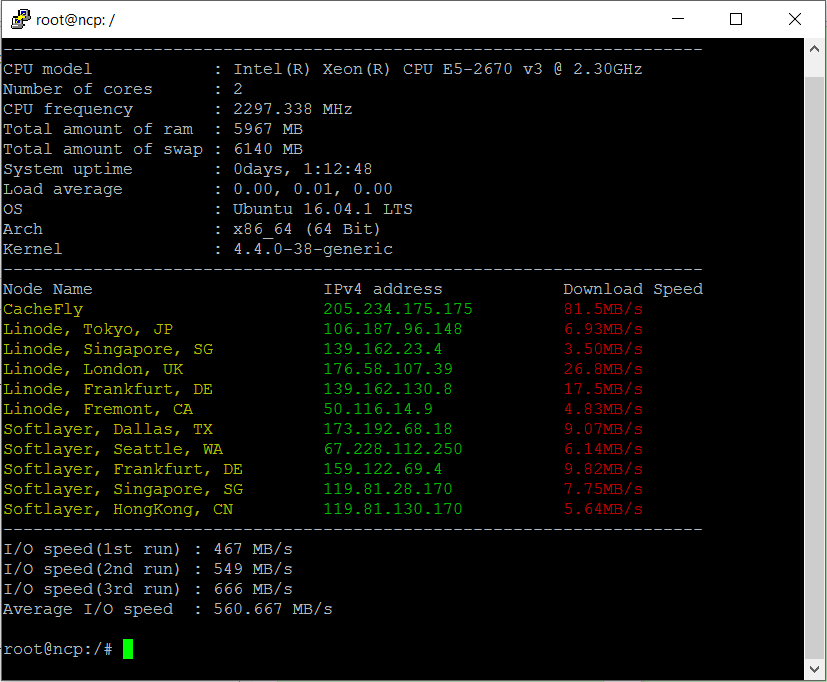
Task: Click the IP '106.187.96.148'
Action: click(392, 329)
